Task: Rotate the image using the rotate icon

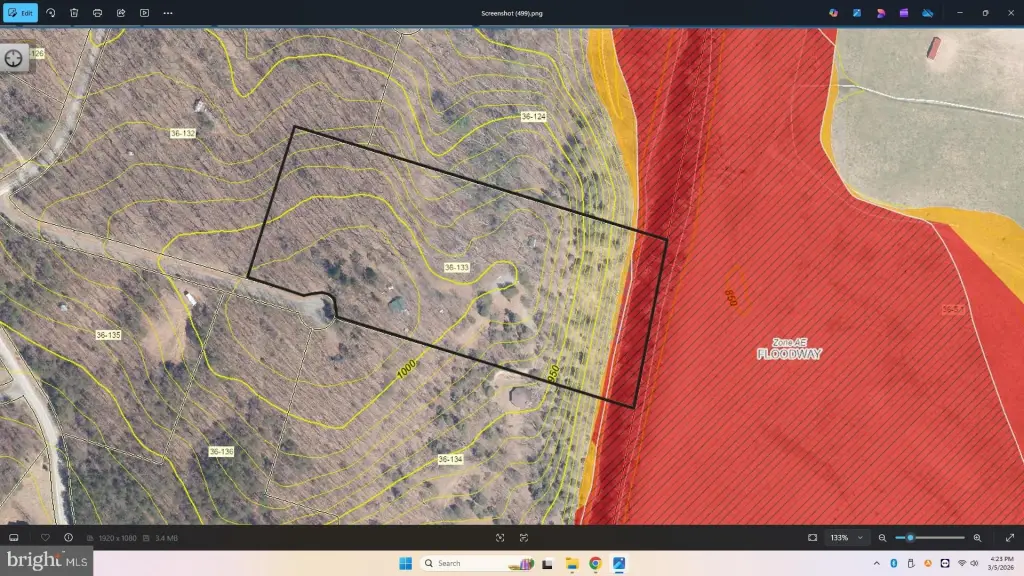Action: [x=51, y=13]
